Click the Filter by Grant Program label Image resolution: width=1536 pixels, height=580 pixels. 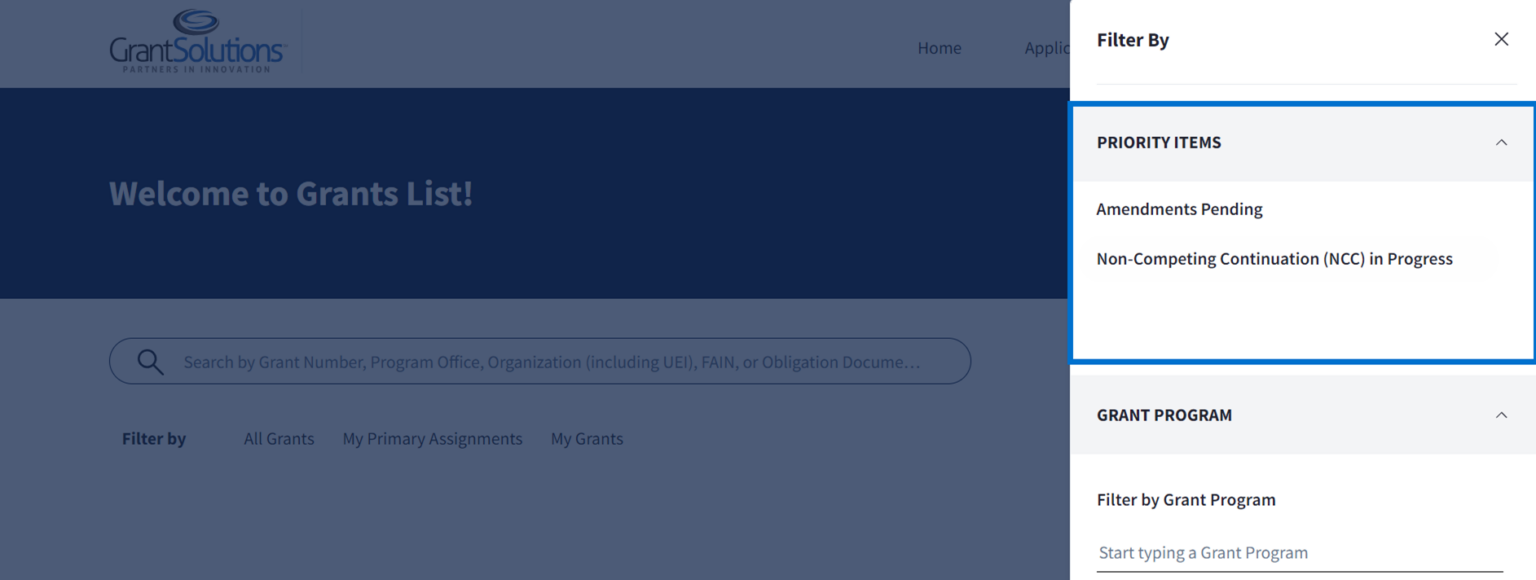pyautogui.click(x=1186, y=500)
